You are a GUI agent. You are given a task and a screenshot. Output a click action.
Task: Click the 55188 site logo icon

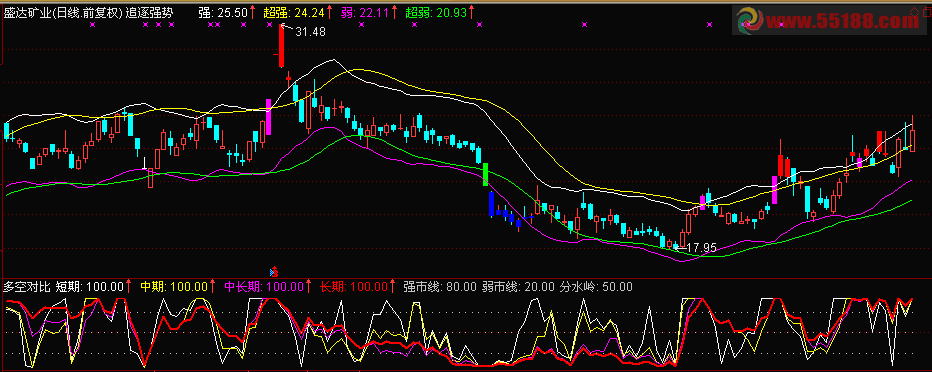click(x=750, y=20)
